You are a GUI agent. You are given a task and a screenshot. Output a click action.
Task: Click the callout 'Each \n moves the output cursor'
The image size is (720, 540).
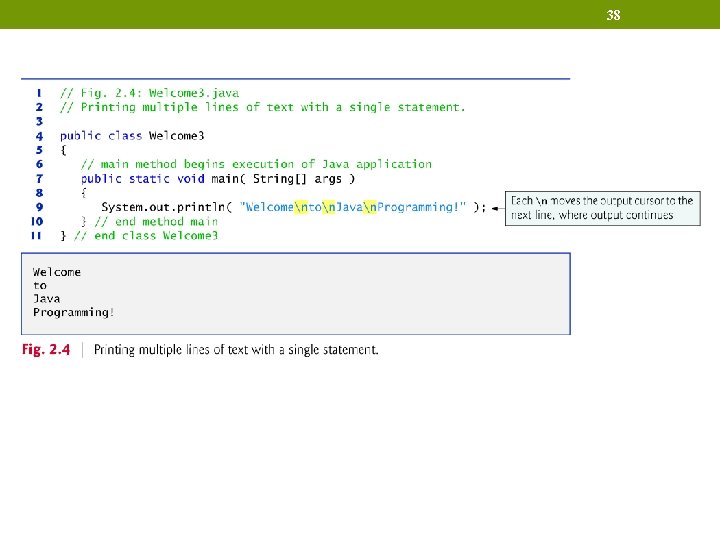click(602, 208)
